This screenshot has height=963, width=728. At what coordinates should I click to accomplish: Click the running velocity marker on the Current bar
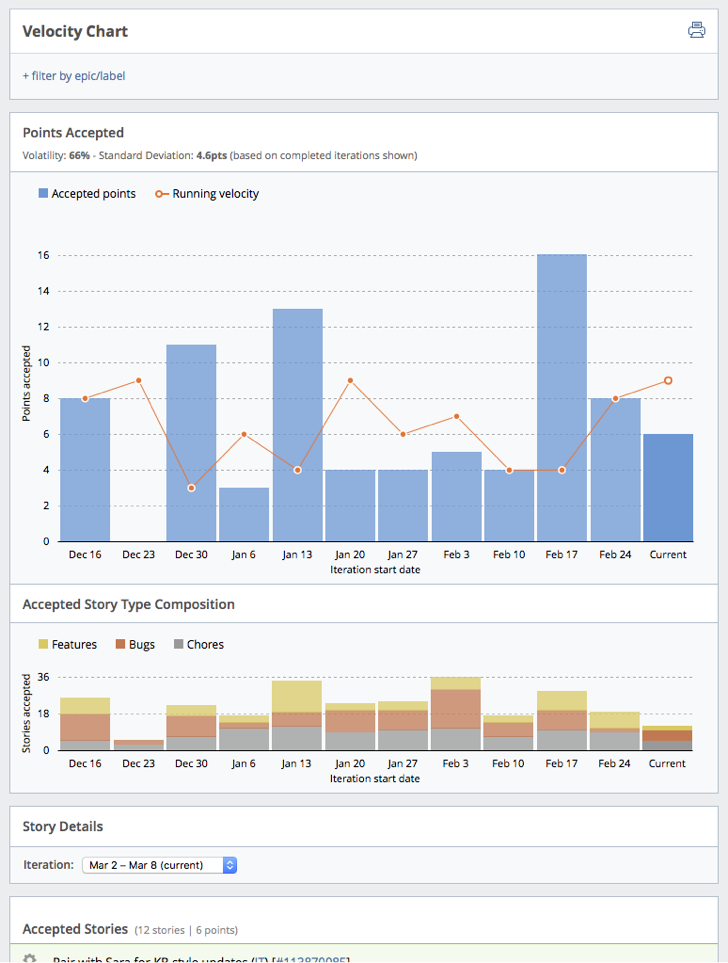[668, 380]
